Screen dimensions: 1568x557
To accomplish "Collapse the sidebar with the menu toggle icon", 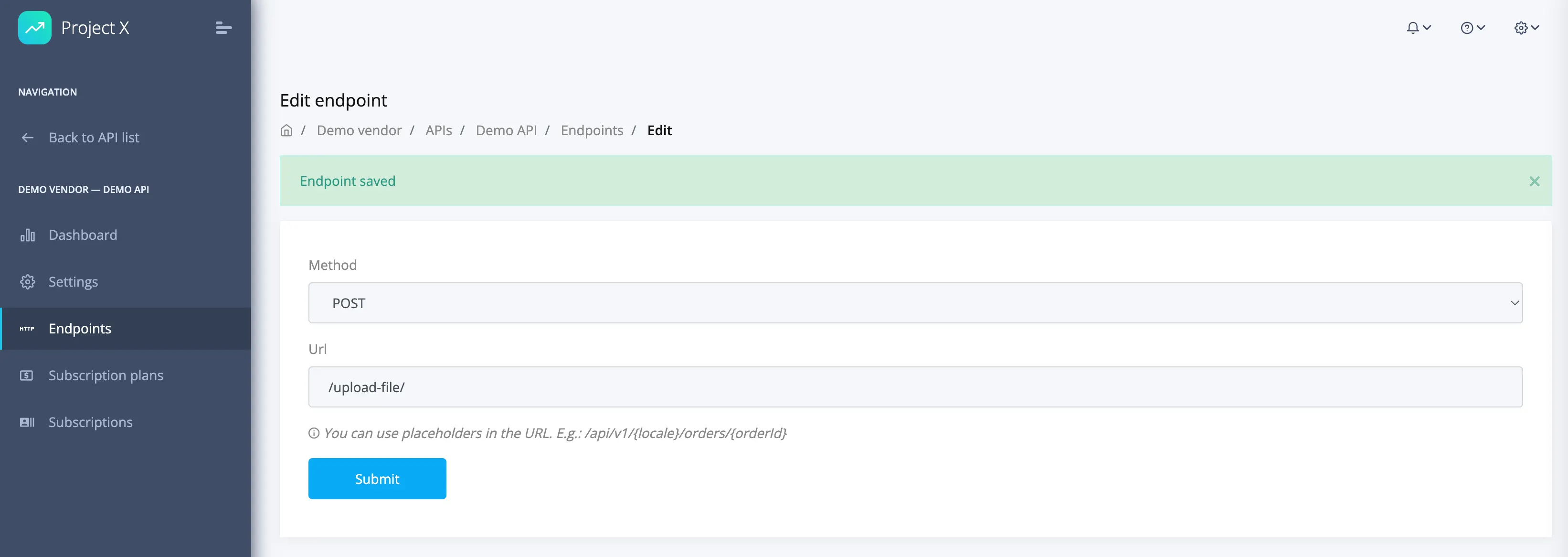I will click(x=223, y=28).
